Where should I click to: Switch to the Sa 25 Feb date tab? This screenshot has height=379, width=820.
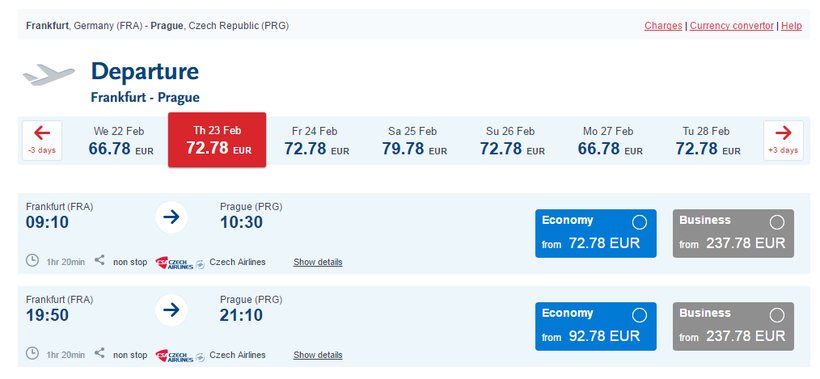click(x=414, y=141)
